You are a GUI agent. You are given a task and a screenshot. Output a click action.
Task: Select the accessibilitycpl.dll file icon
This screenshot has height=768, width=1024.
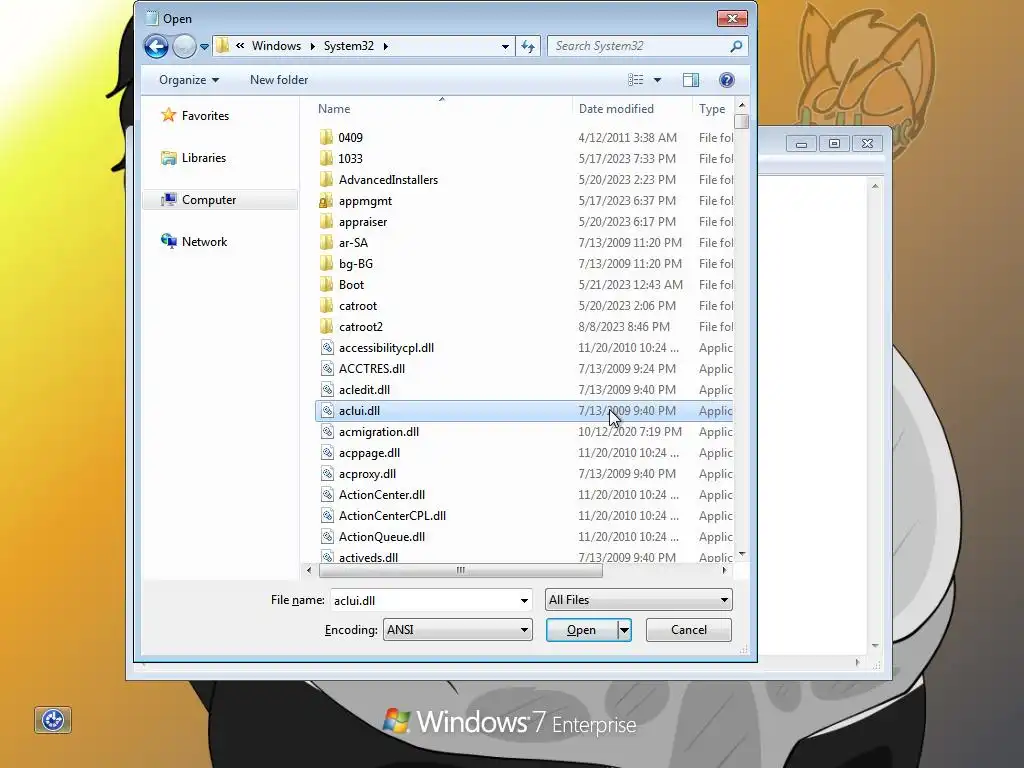[x=327, y=348]
